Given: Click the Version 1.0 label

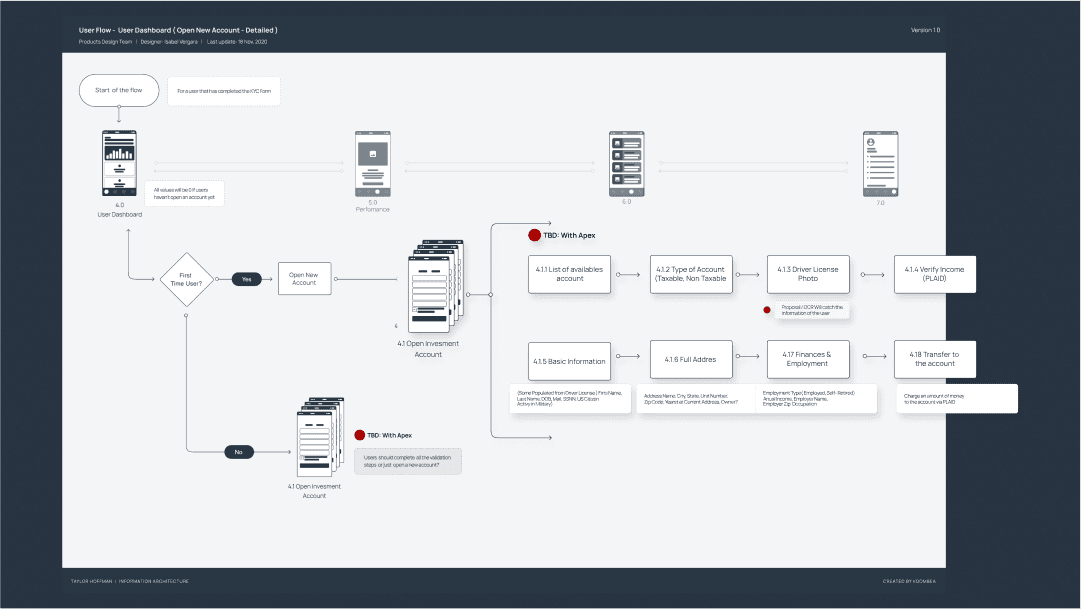Looking at the screenshot, I should [925, 30].
